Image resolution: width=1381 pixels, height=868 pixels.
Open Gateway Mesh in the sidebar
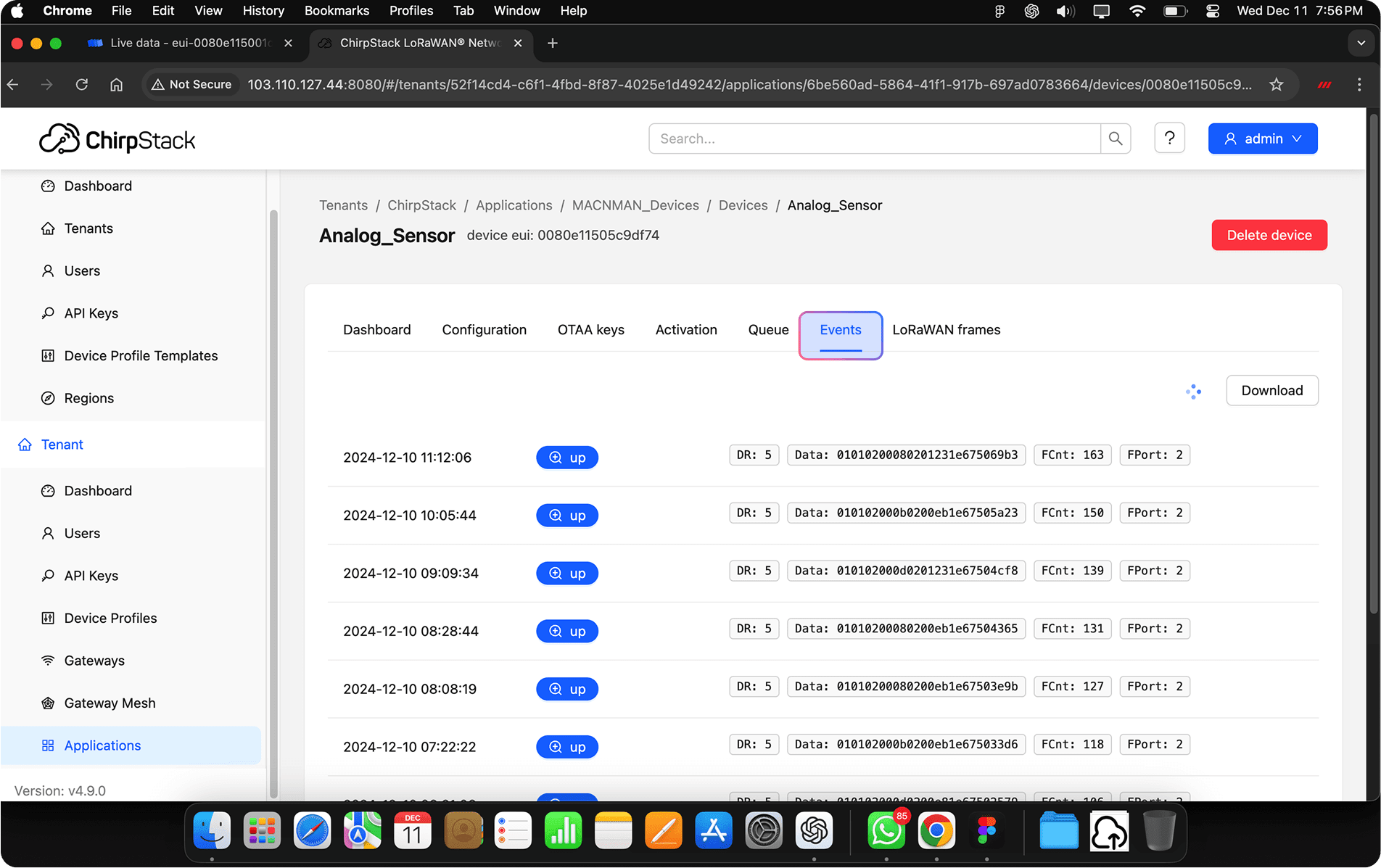pos(110,703)
